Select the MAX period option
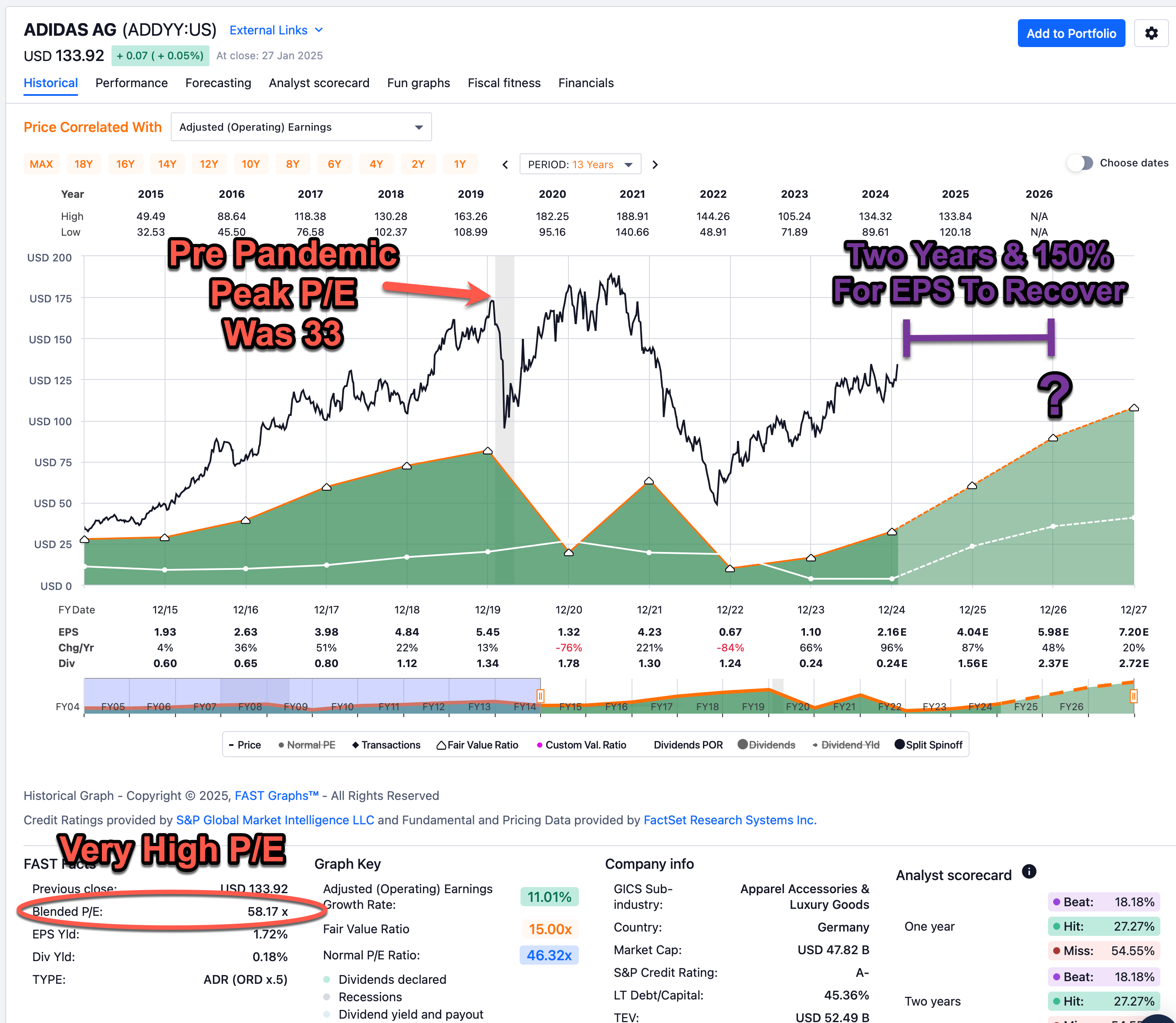 [41, 164]
